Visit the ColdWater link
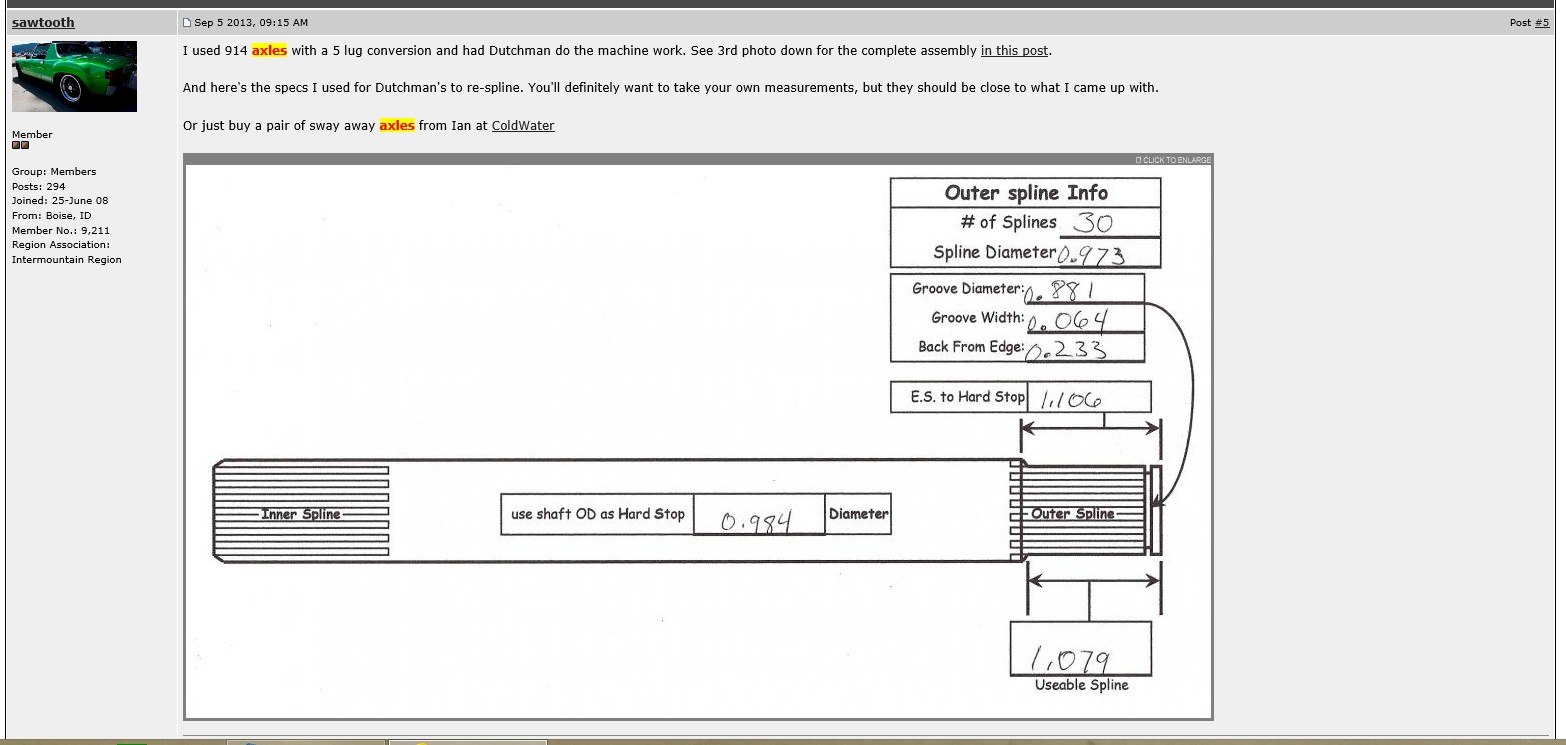Screen dimensions: 1566x745 [x=522, y=125]
